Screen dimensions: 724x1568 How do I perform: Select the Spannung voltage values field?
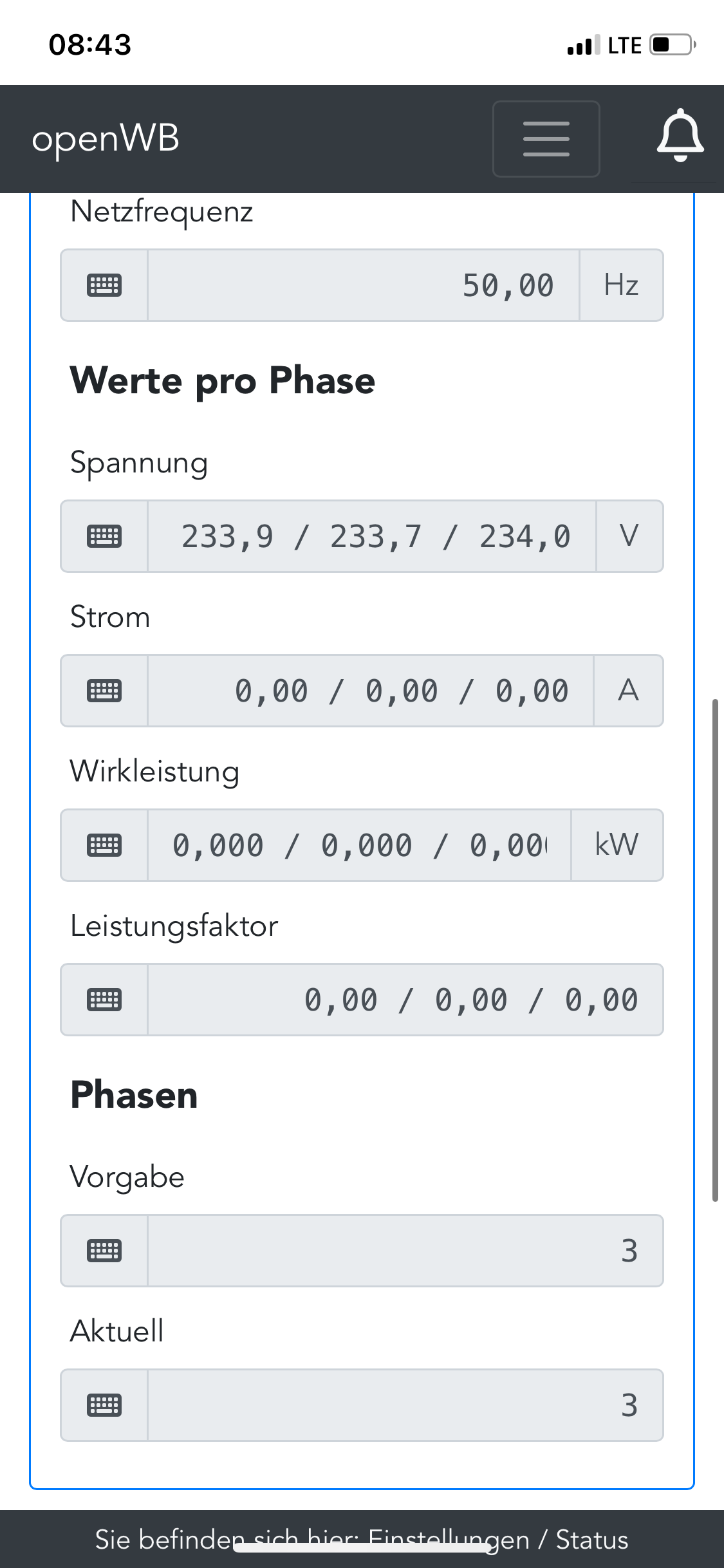coord(372,536)
